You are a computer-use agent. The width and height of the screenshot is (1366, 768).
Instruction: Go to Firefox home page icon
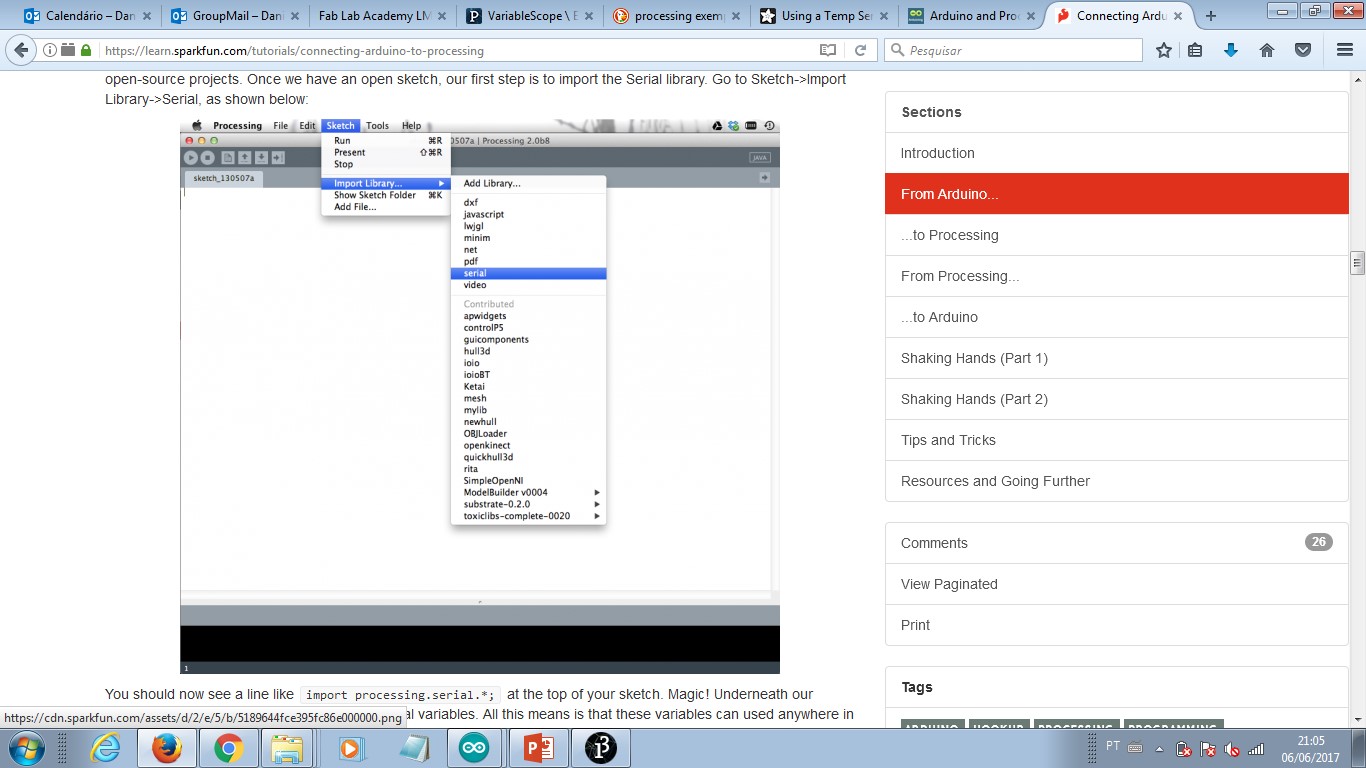tap(1266, 50)
